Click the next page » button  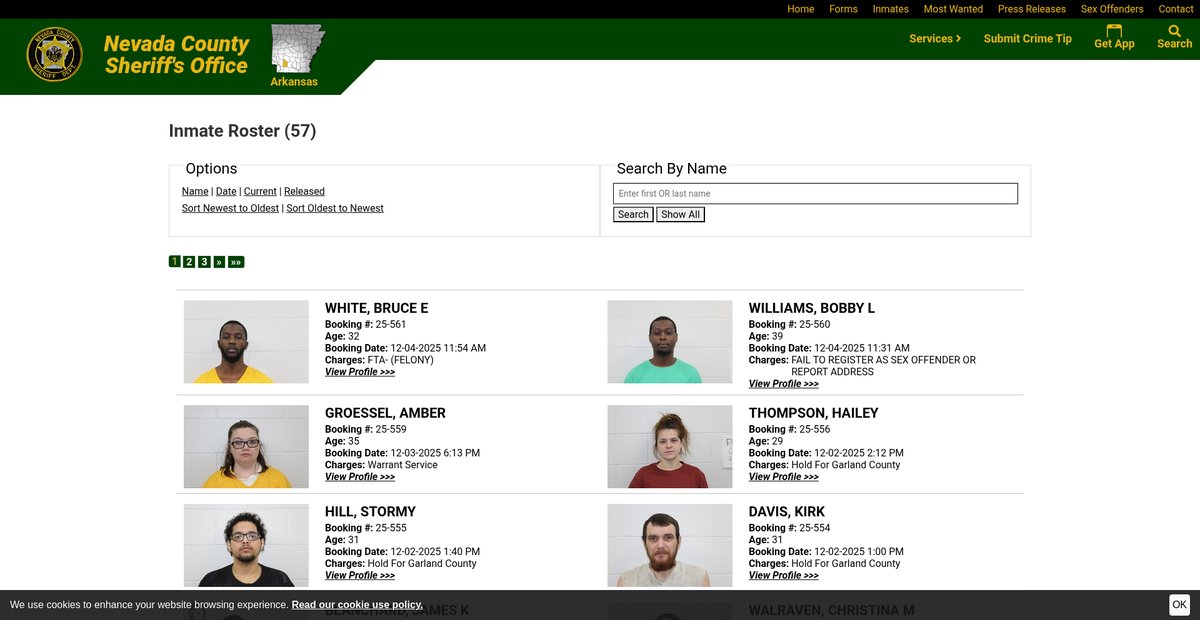(219, 262)
